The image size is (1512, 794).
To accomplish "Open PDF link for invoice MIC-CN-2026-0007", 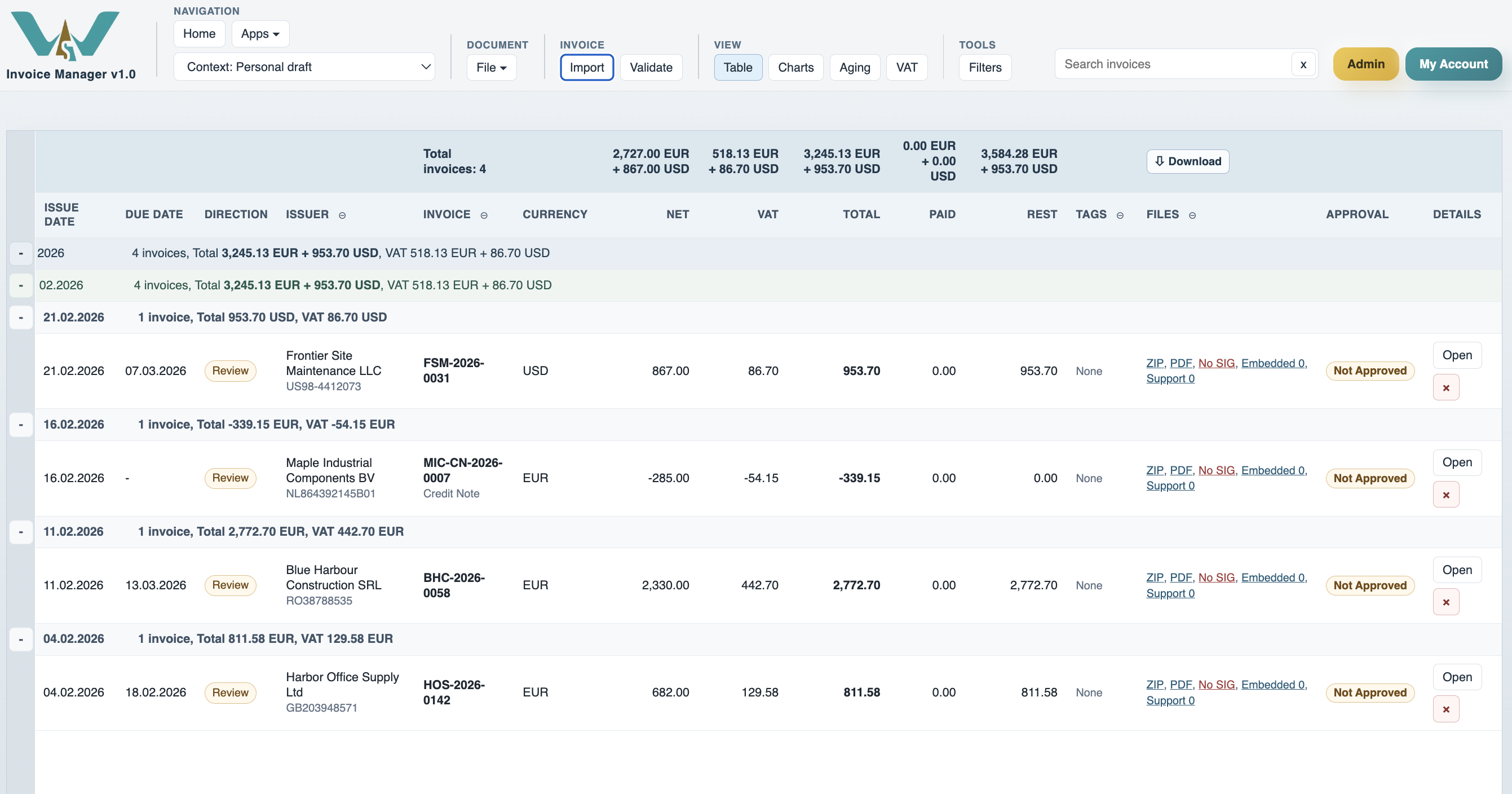I will click(x=1181, y=470).
